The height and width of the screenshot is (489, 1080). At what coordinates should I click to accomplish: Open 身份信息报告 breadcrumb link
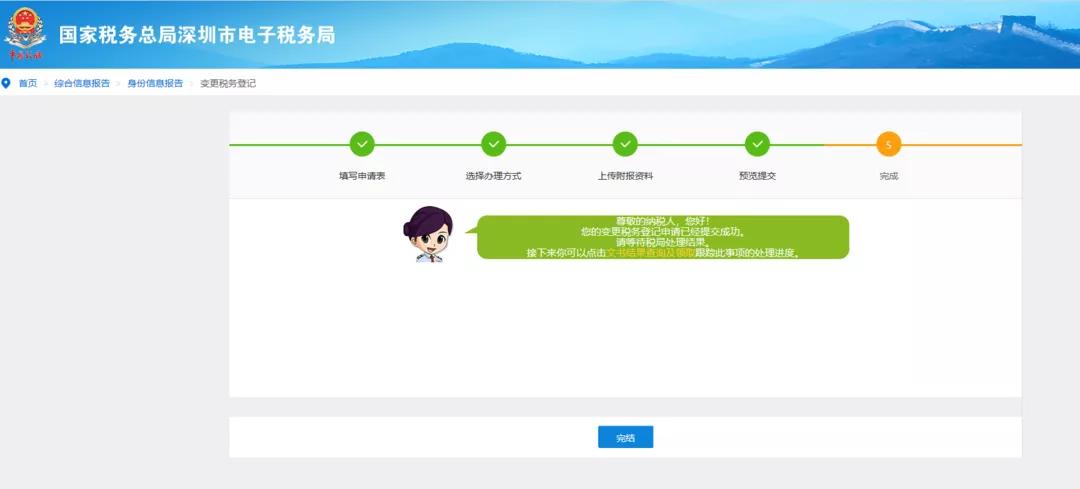pyautogui.click(x=155, y=83)
